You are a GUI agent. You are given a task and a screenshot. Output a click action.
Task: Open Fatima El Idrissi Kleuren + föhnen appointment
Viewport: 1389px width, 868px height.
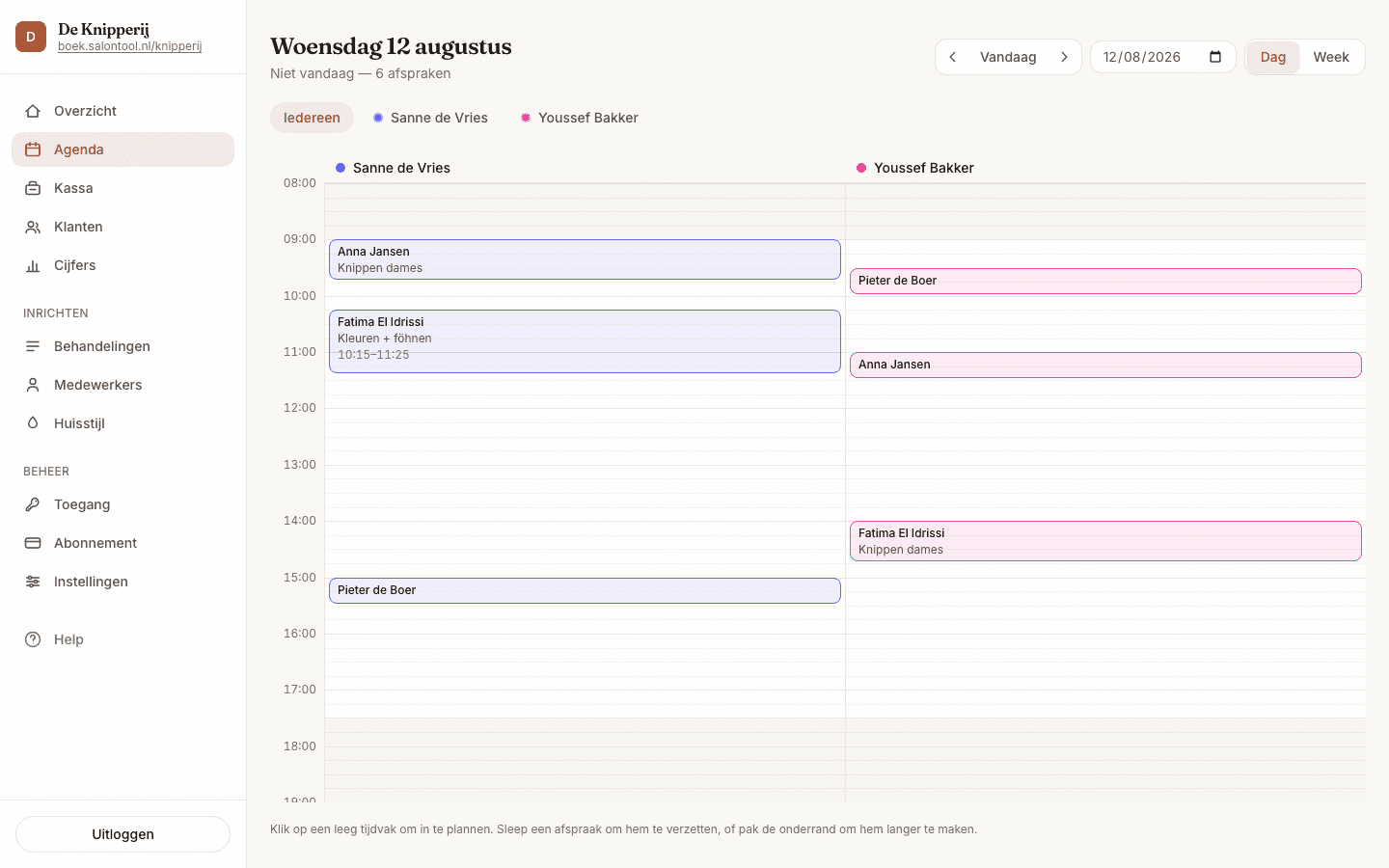585,341
